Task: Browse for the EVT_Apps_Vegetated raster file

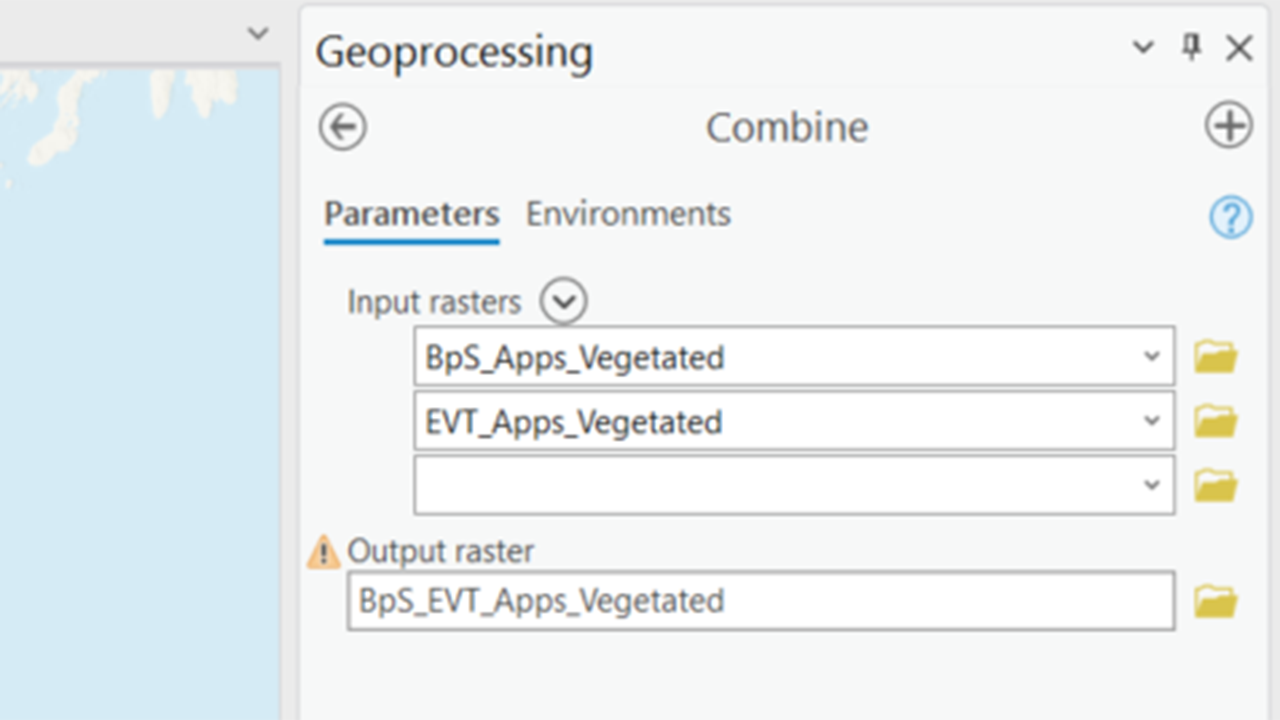Action: tap(1215, 420)
